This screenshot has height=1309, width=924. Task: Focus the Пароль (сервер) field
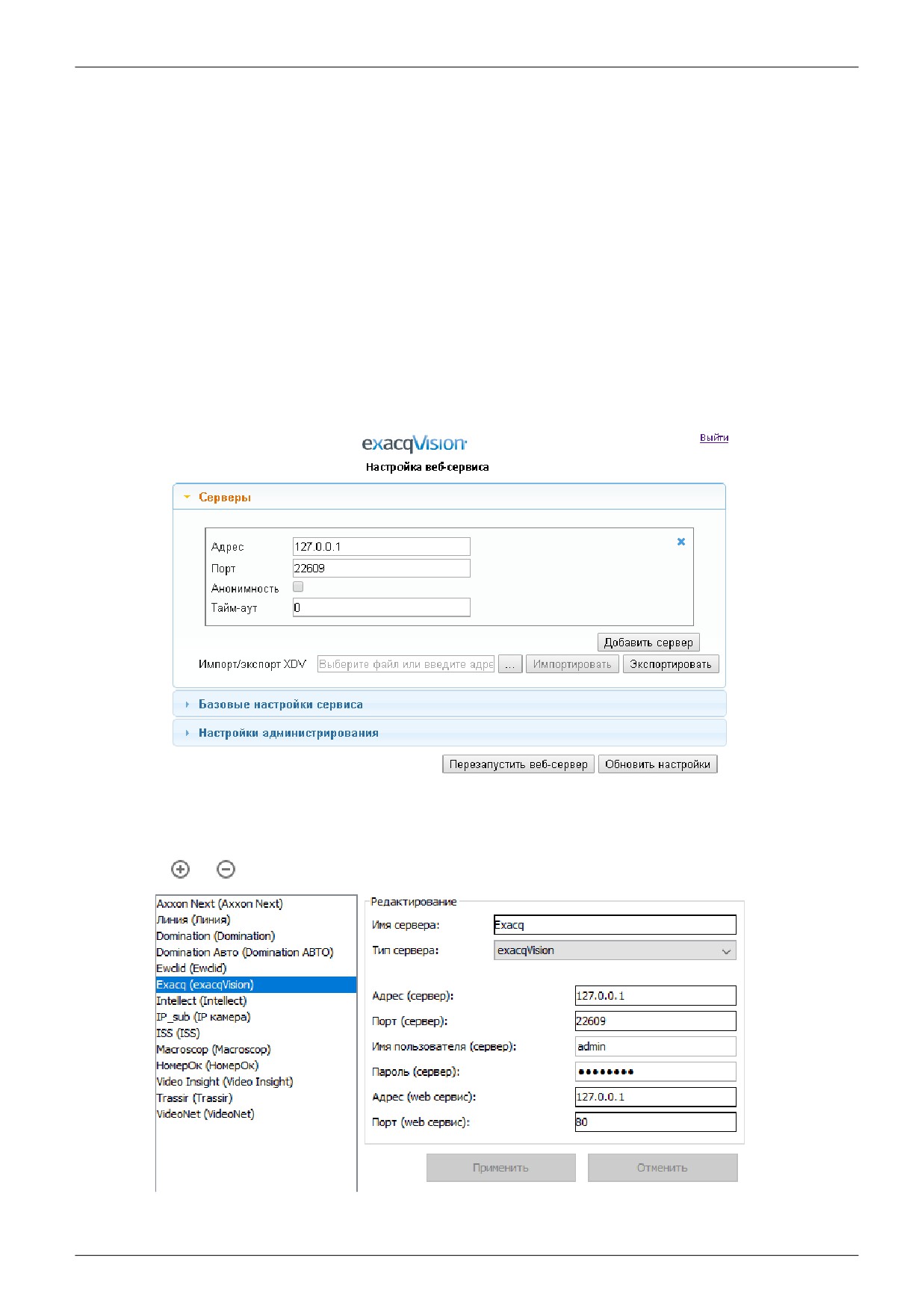click(x=656, y=1072)
